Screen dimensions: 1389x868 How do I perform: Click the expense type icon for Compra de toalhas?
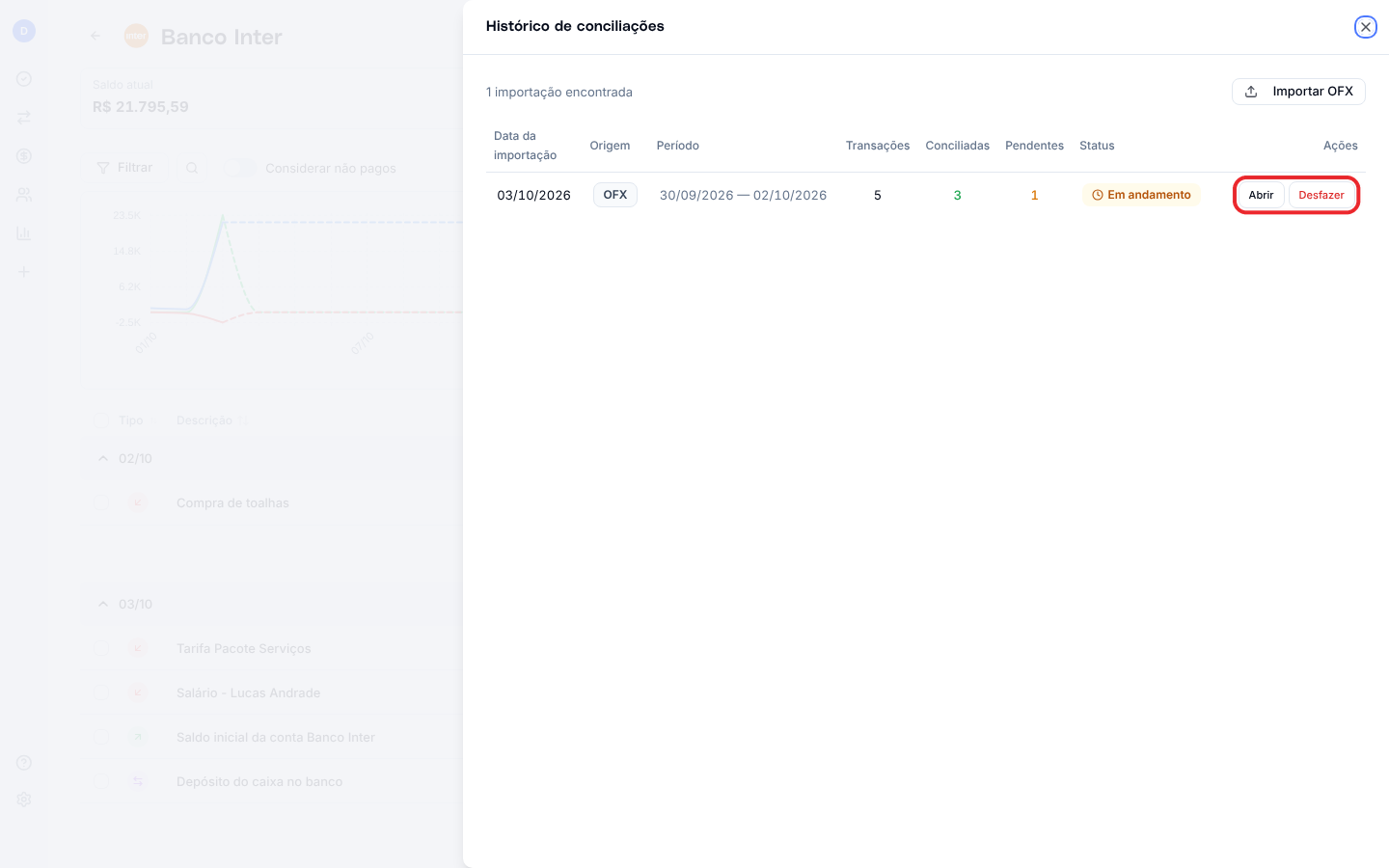138,502
